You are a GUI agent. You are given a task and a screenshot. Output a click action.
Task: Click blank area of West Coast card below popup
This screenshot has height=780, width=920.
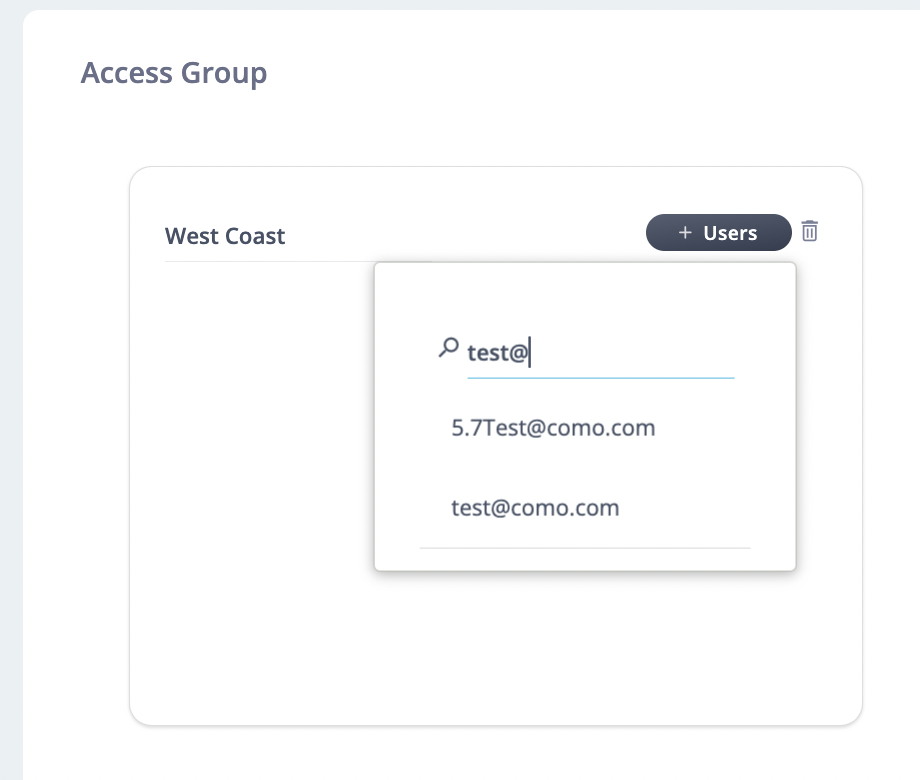495,646
